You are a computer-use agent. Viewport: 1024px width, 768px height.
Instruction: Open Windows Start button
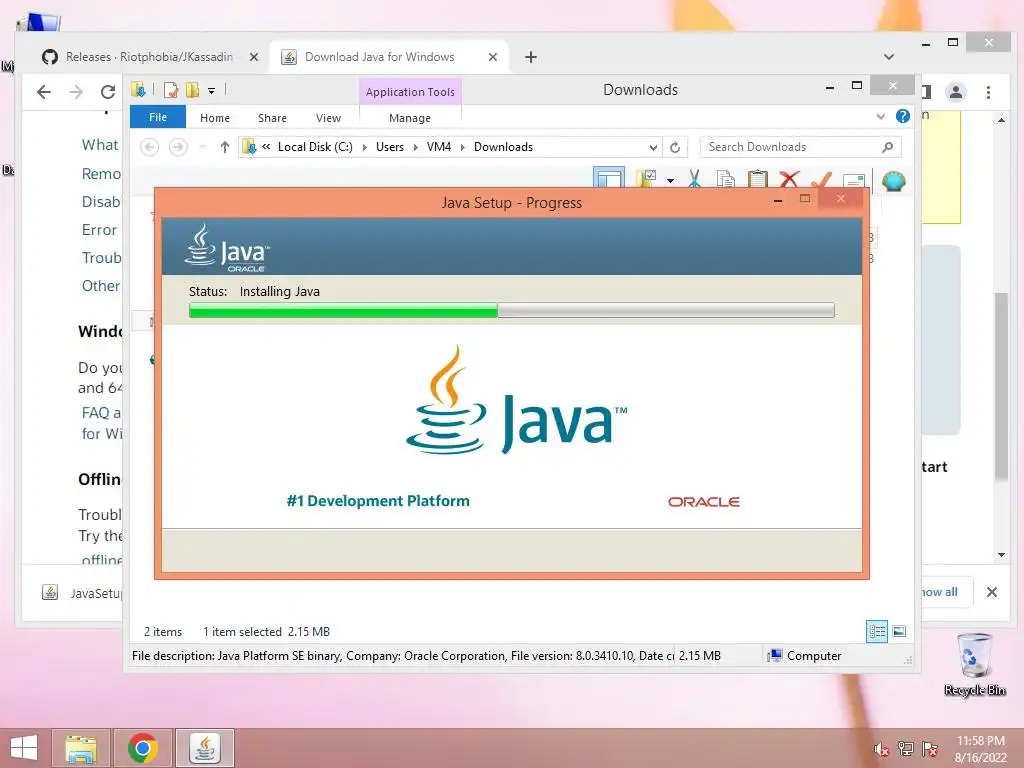(24, 748)
